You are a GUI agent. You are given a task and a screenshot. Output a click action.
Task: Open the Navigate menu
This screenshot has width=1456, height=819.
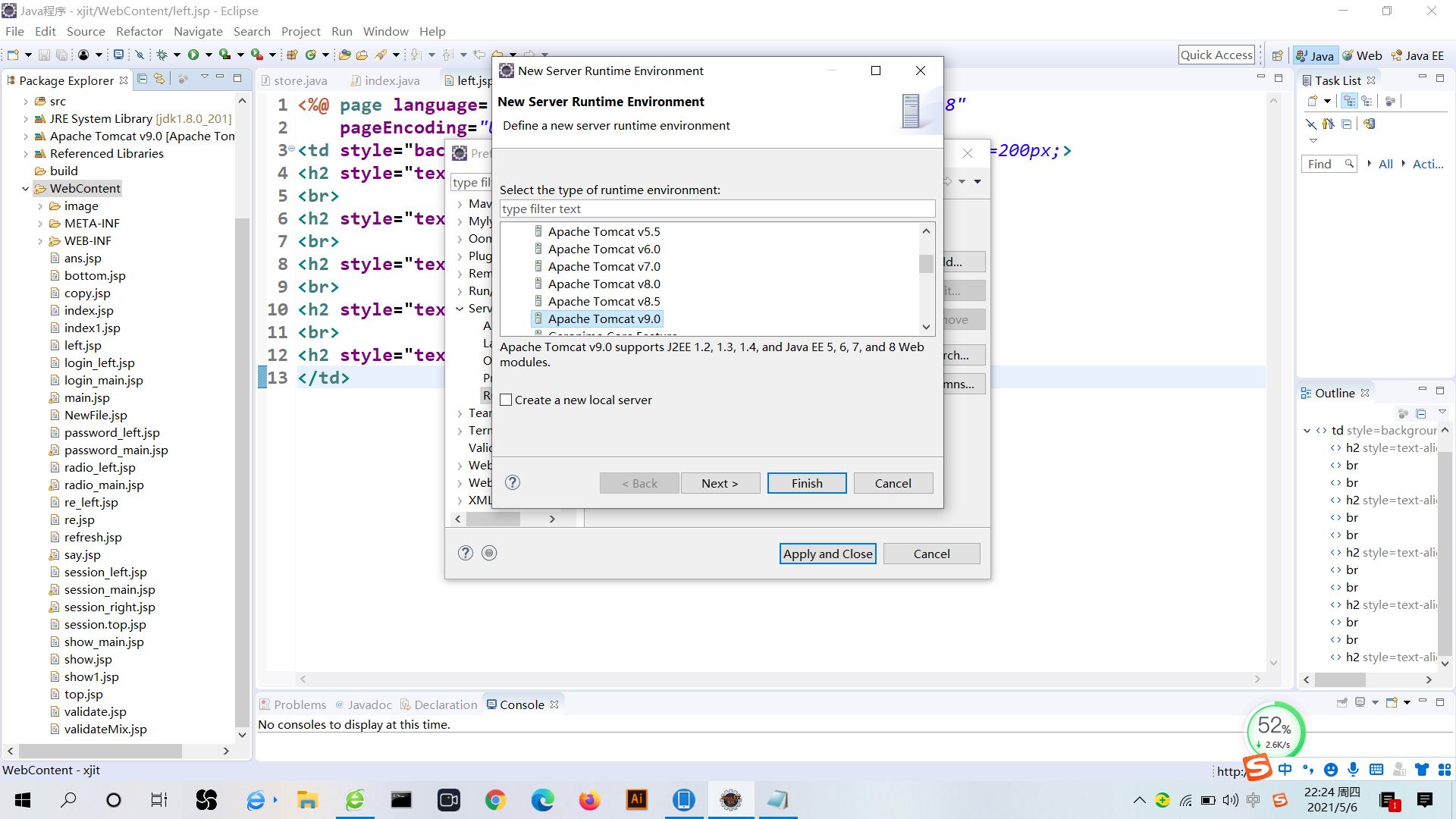tap(198, 31)
